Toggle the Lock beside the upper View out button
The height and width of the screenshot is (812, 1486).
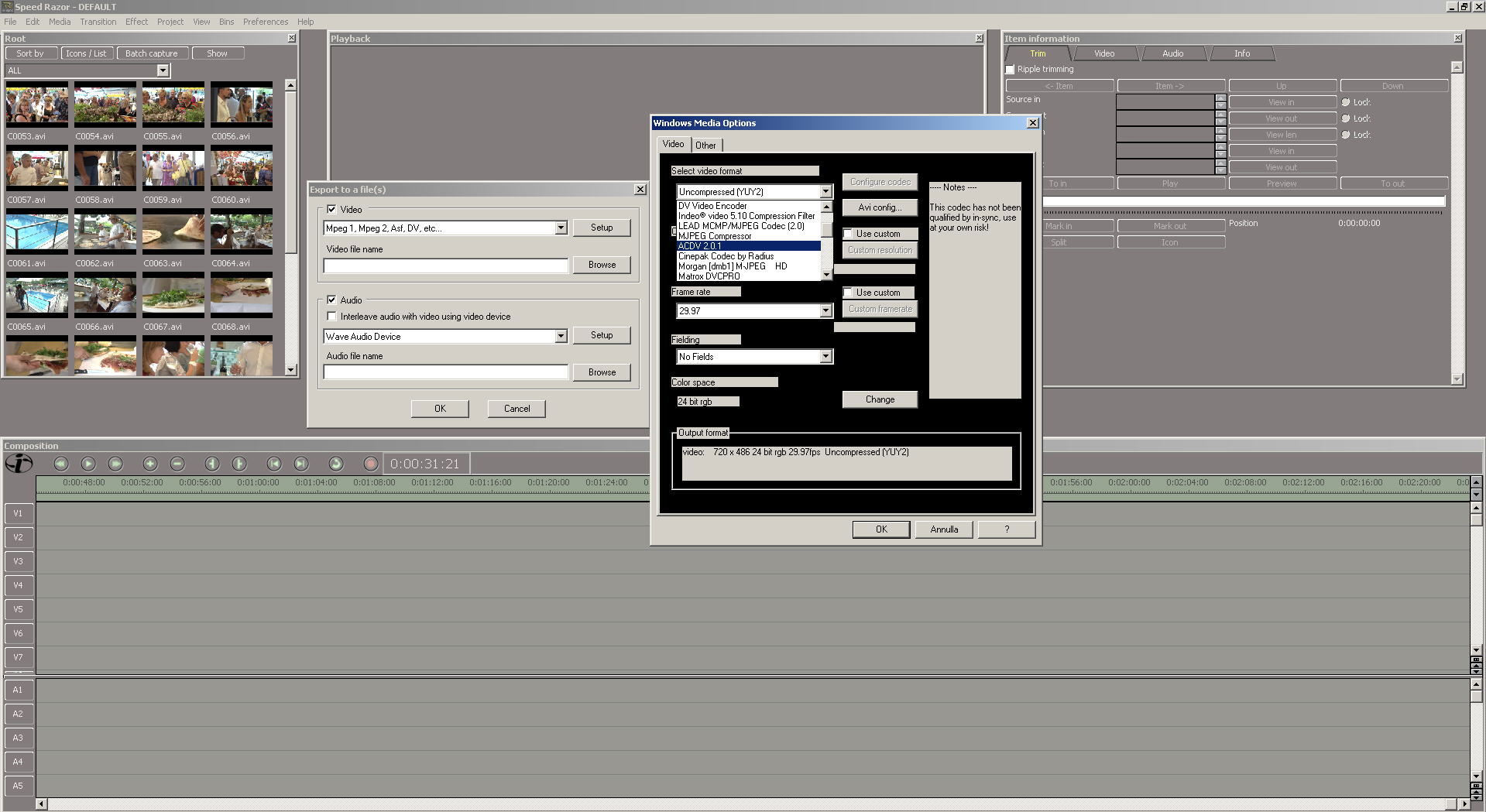(x=1346, y=118)
